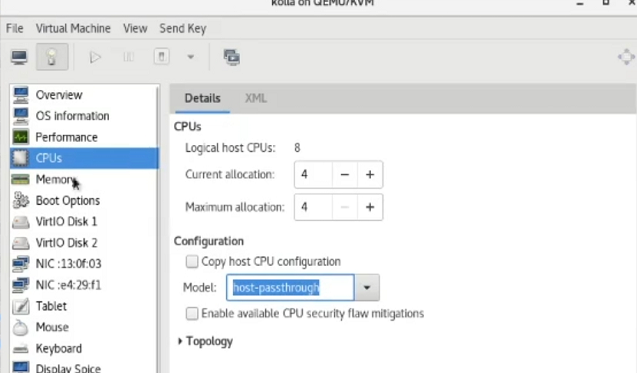The width and height of the screenshot is (637, 373).
Task: Select VirtIO Disk 2 label in list
Action: click(x=66, y=243)
